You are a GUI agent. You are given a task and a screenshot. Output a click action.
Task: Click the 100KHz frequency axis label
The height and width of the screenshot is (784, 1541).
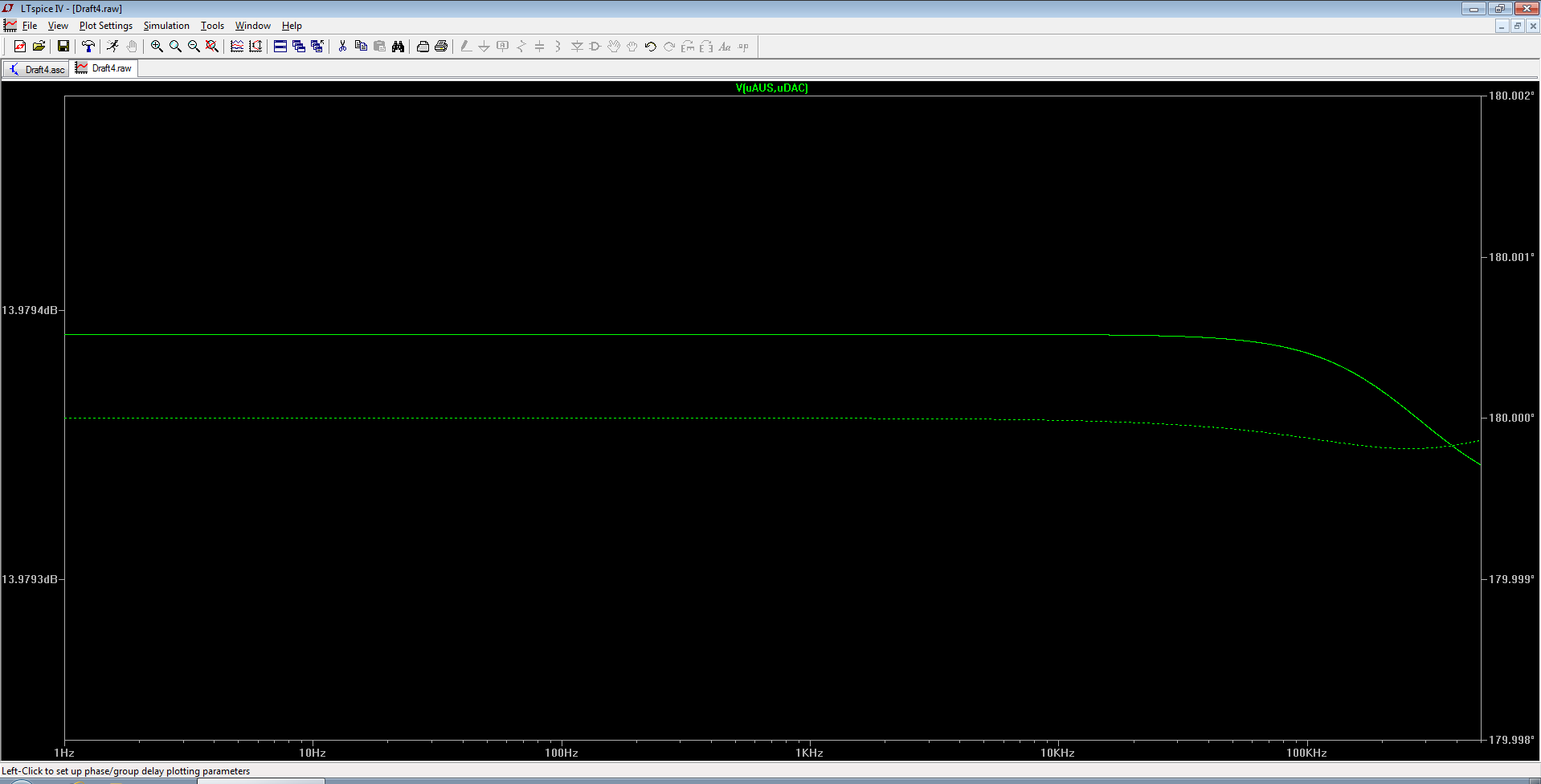[x=1306, y=753]
